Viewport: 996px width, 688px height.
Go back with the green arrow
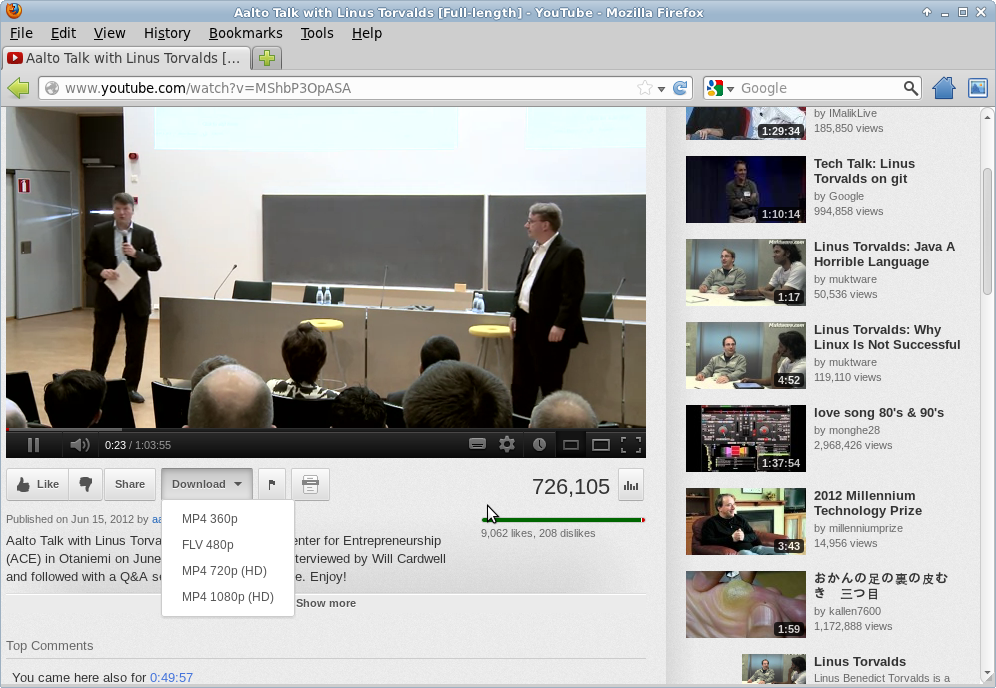pyautogui.click(x=18, y=88)
